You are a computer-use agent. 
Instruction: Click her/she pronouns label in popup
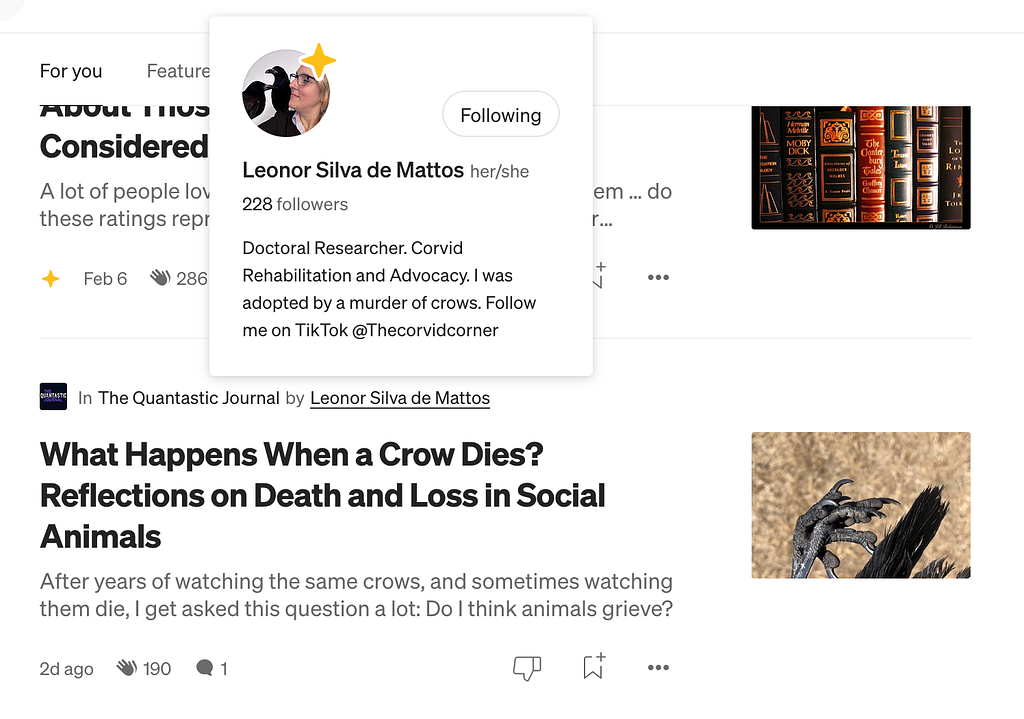tap(500, 172)
